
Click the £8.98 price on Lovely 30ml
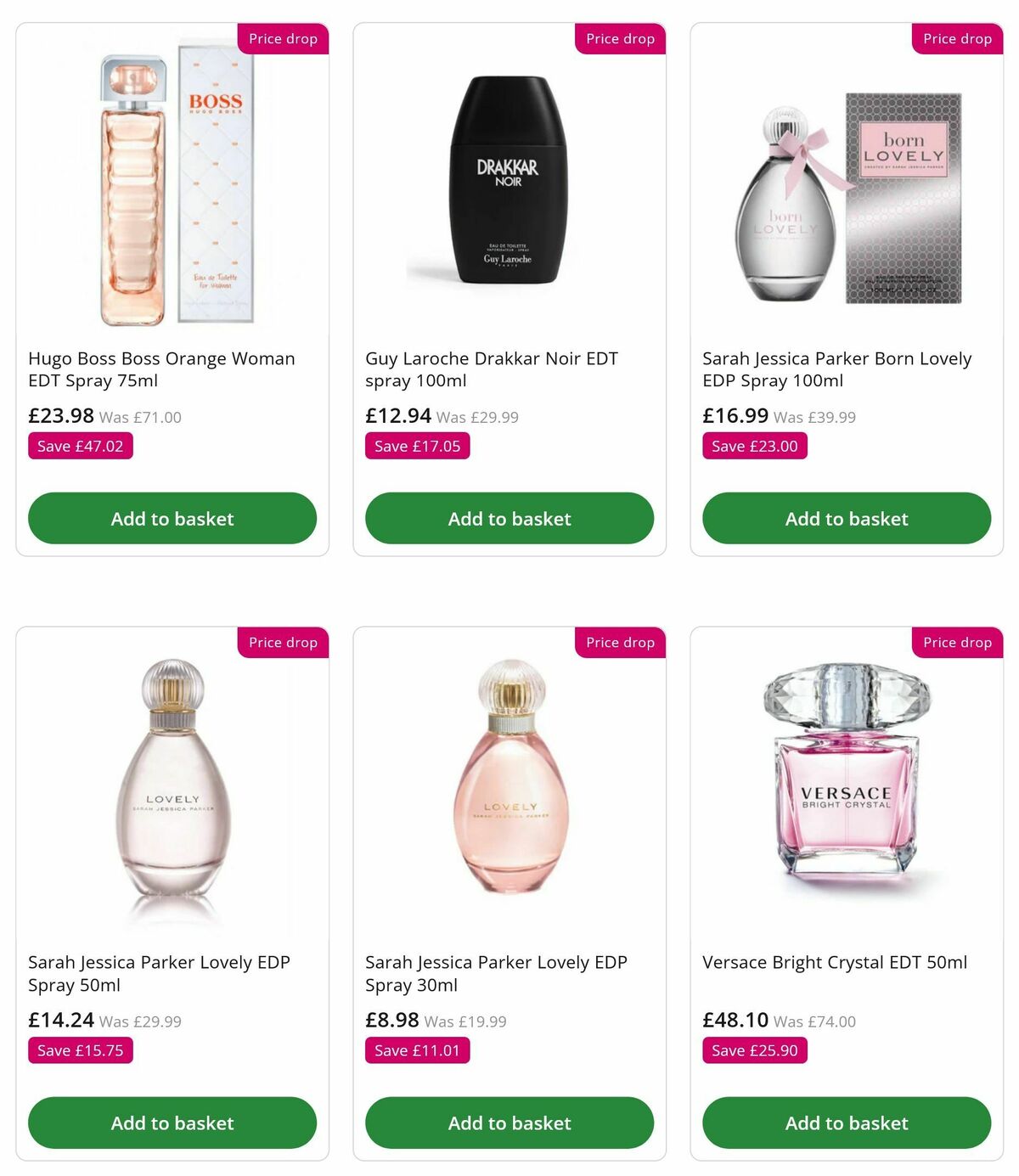click(389, 1020)
